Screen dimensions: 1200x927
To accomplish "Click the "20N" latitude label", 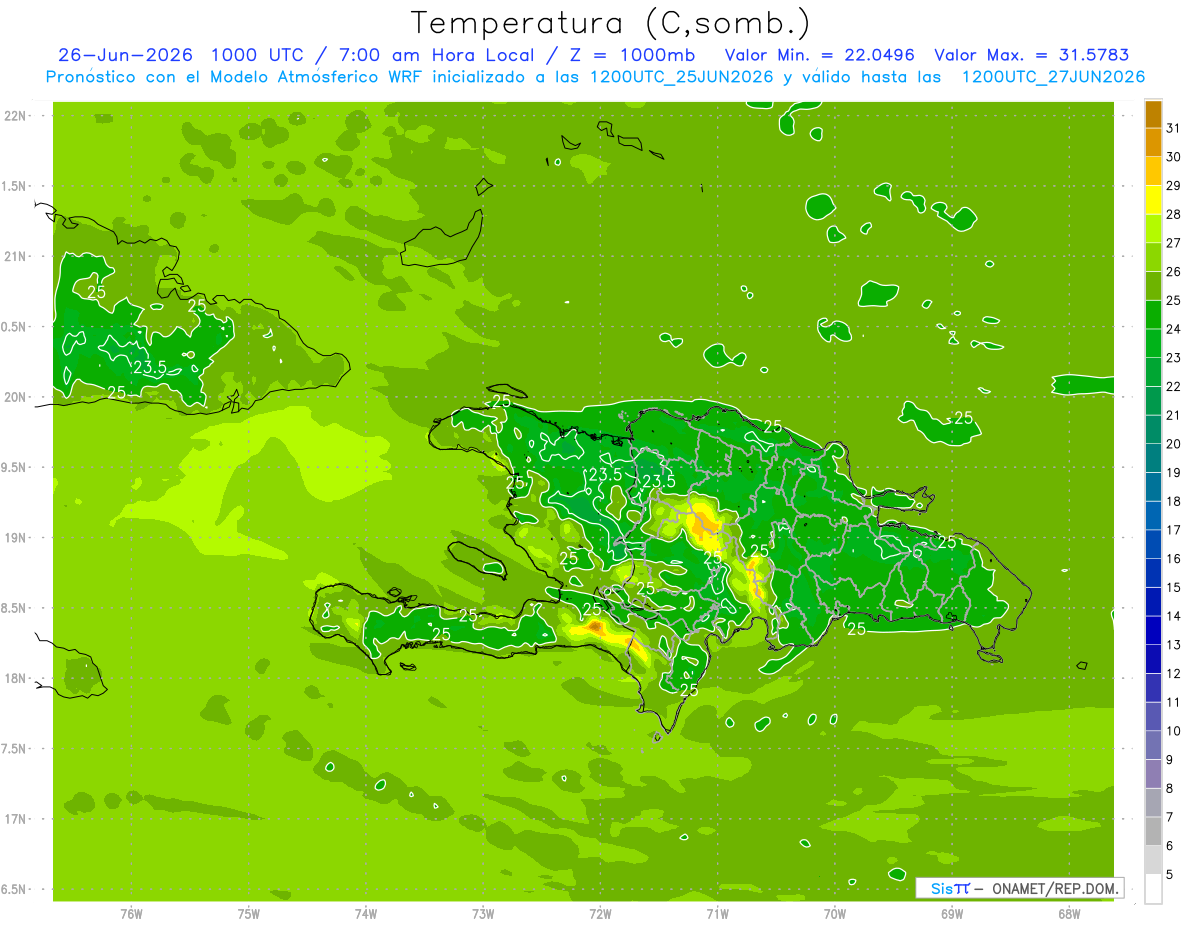I will [x=16, y=397].
